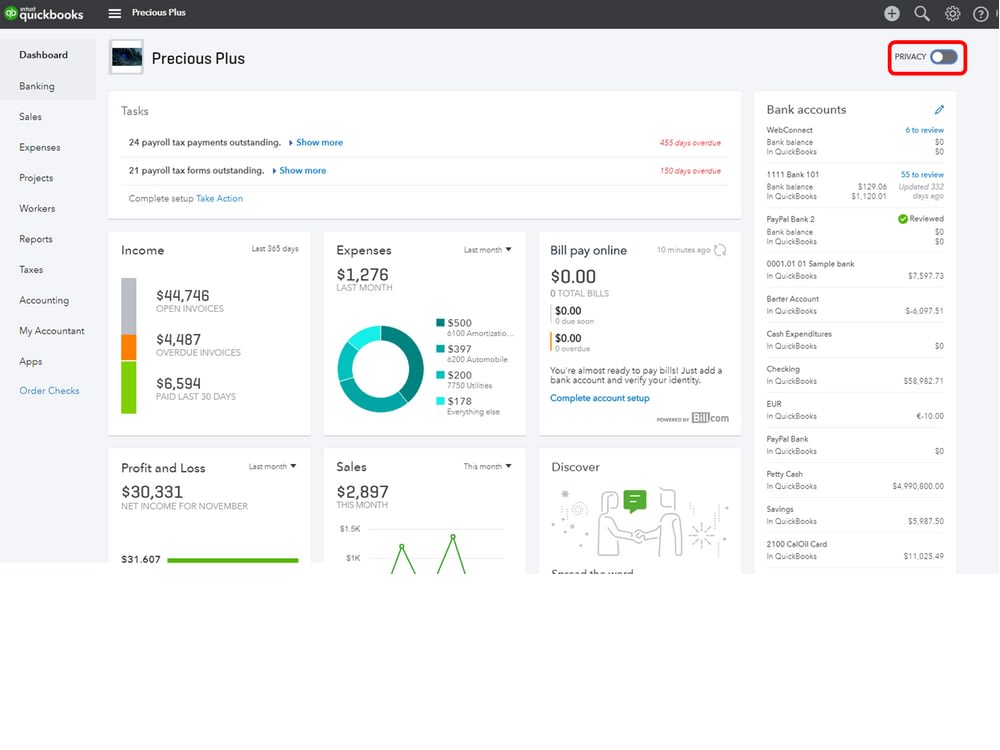
Task: Click the Expenses donut chart
Action: click(x=380, y=369)
